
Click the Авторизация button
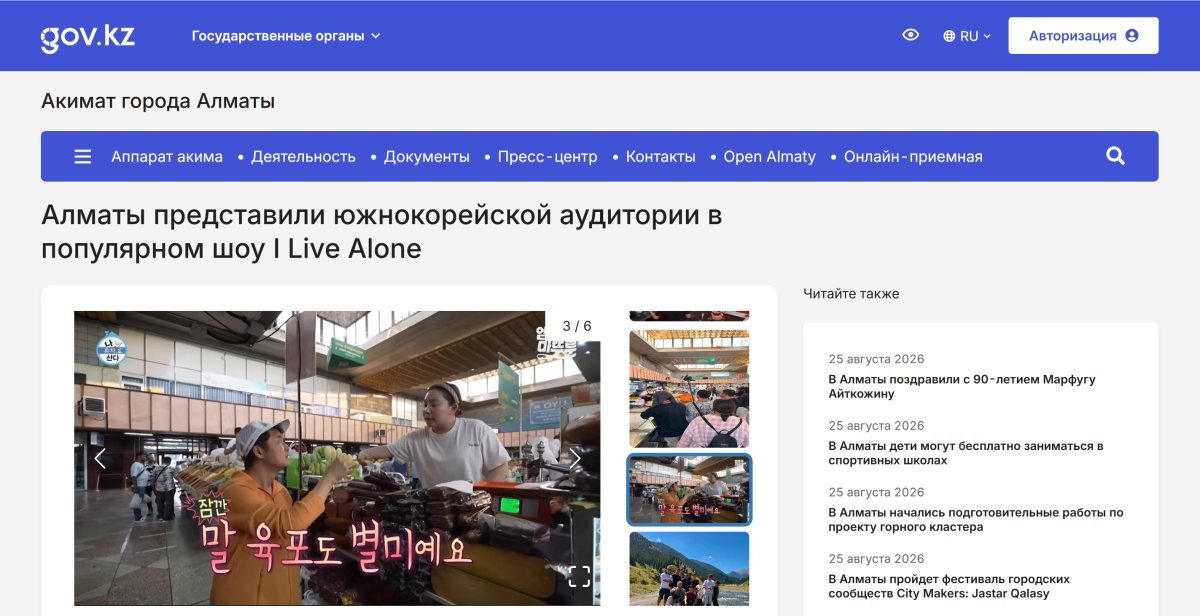tap(1083, 35)
